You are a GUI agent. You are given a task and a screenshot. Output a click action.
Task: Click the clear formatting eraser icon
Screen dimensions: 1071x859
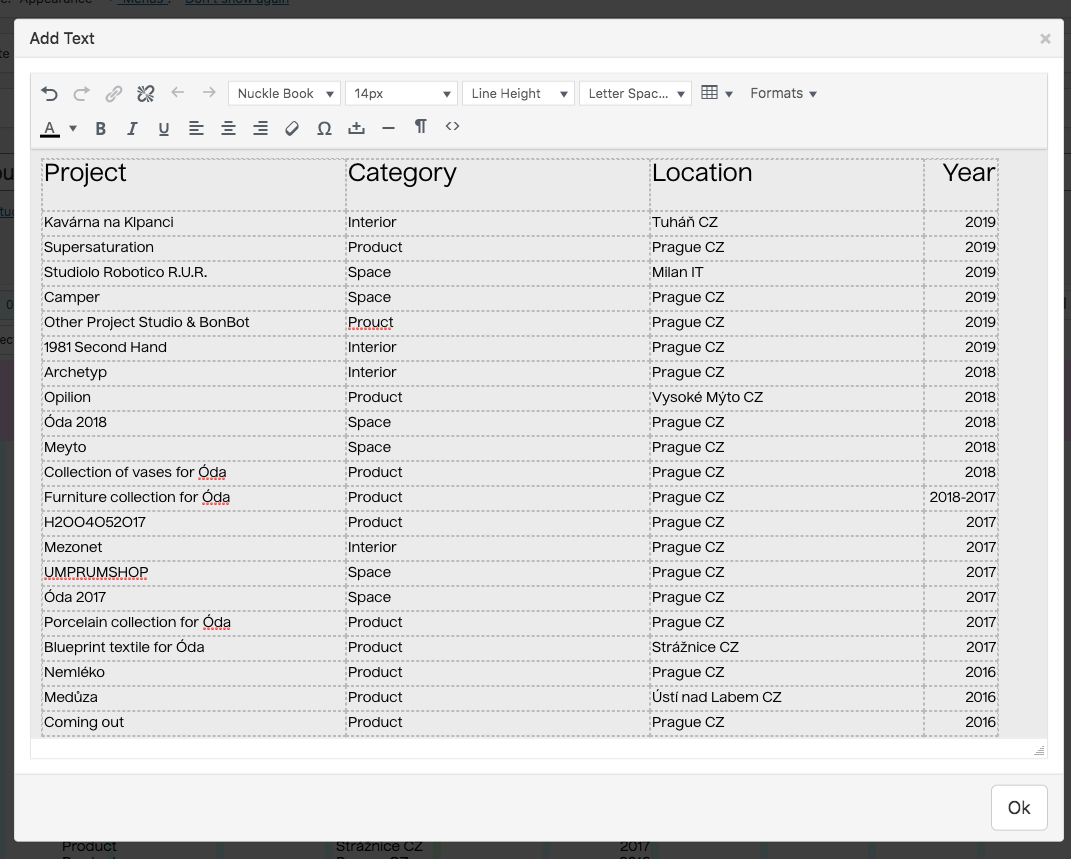pyautogui.click(x=292, y=128)
